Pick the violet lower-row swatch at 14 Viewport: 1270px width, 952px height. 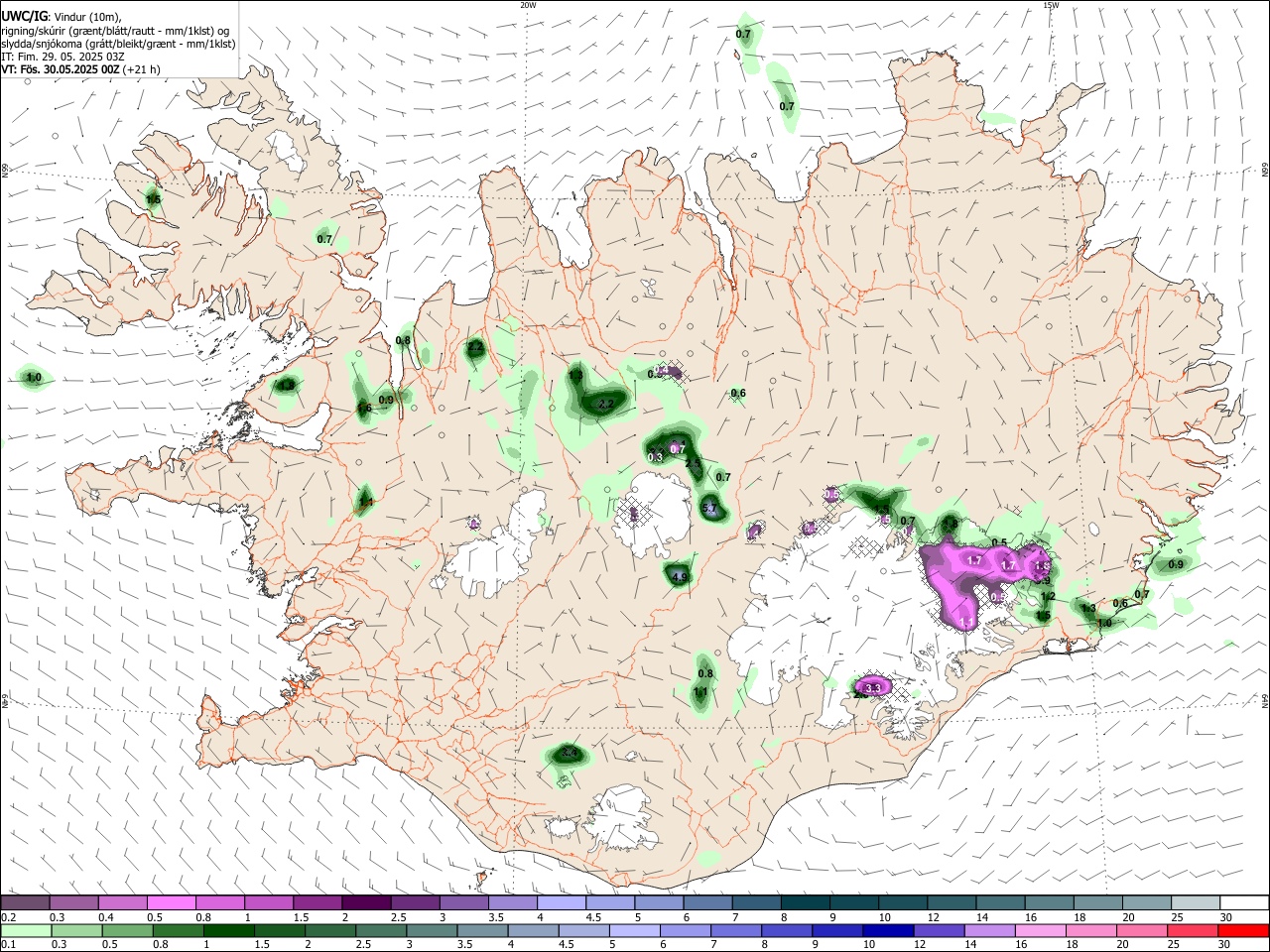pyautogui.click(x=990, y=930)
